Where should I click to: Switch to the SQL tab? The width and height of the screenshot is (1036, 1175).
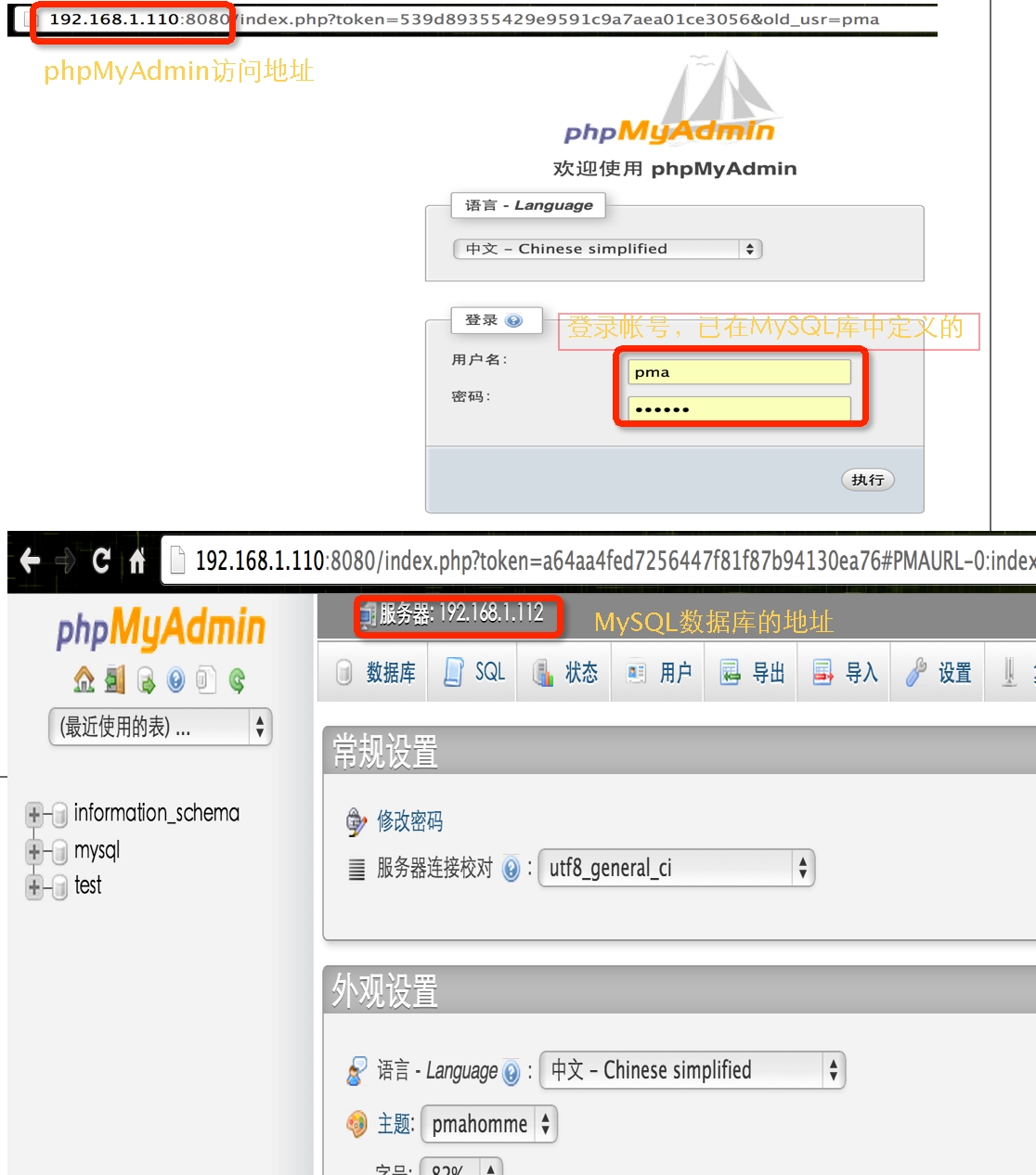pyautogui.click(x=473, y=672)
